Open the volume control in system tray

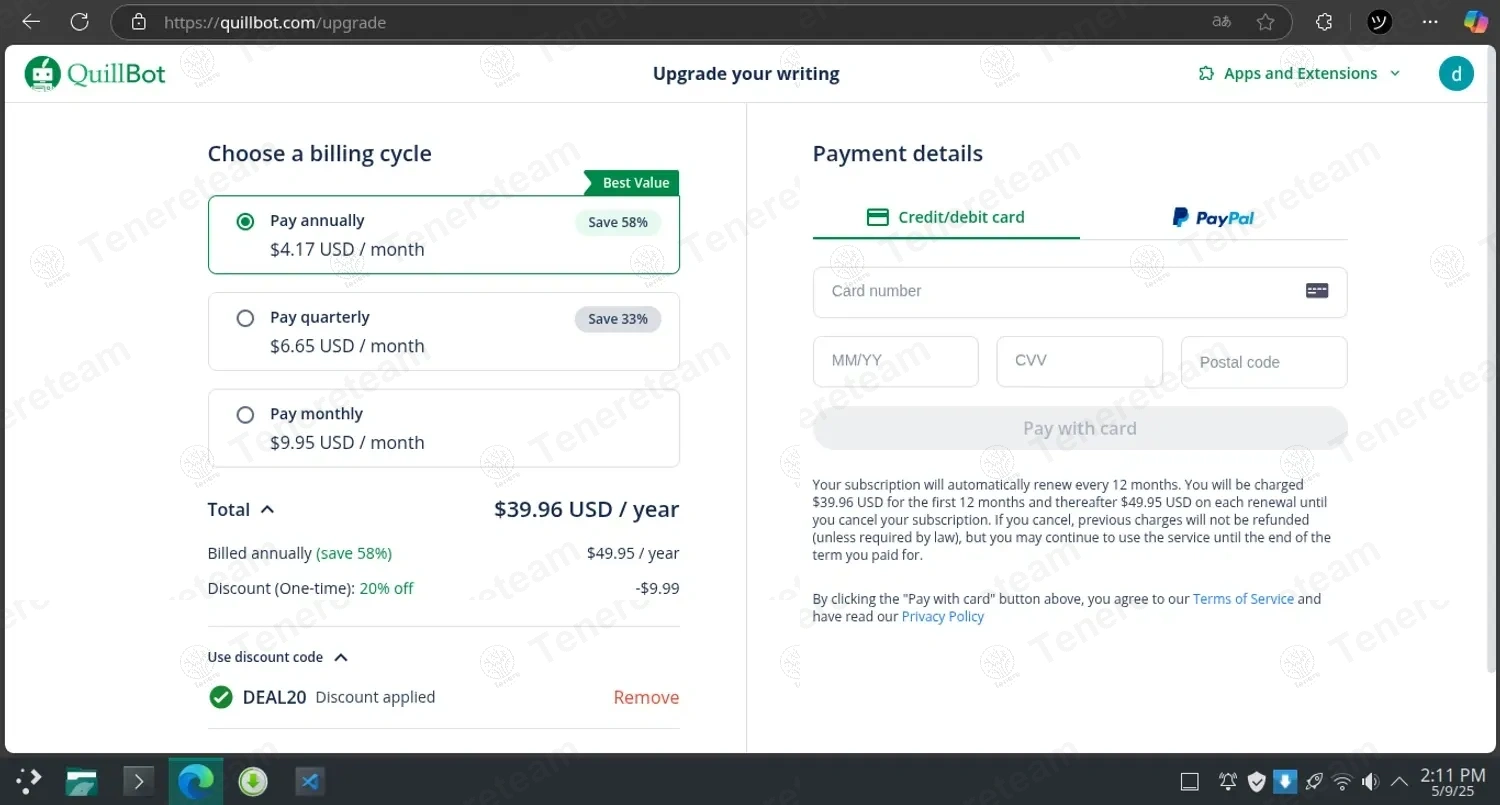[x=1370, y=781]
